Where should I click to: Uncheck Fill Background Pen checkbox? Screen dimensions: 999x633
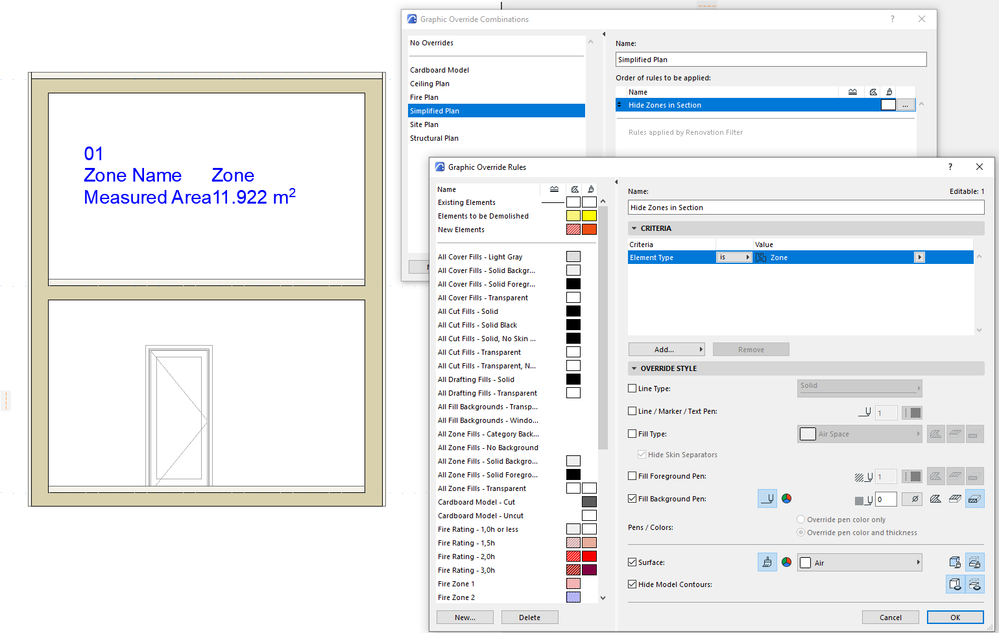click(632, 499)
